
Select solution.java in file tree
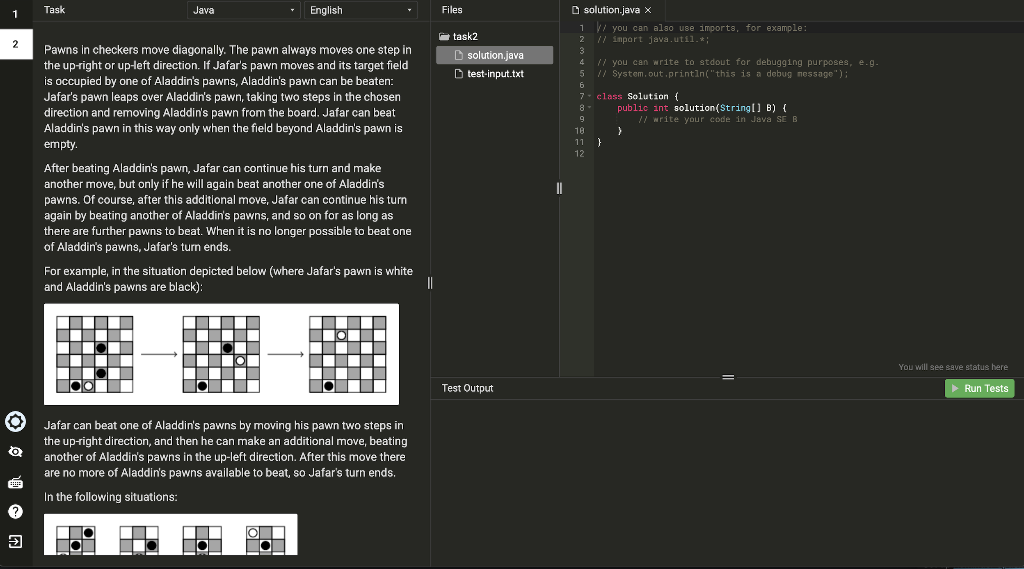click(494, 56)
